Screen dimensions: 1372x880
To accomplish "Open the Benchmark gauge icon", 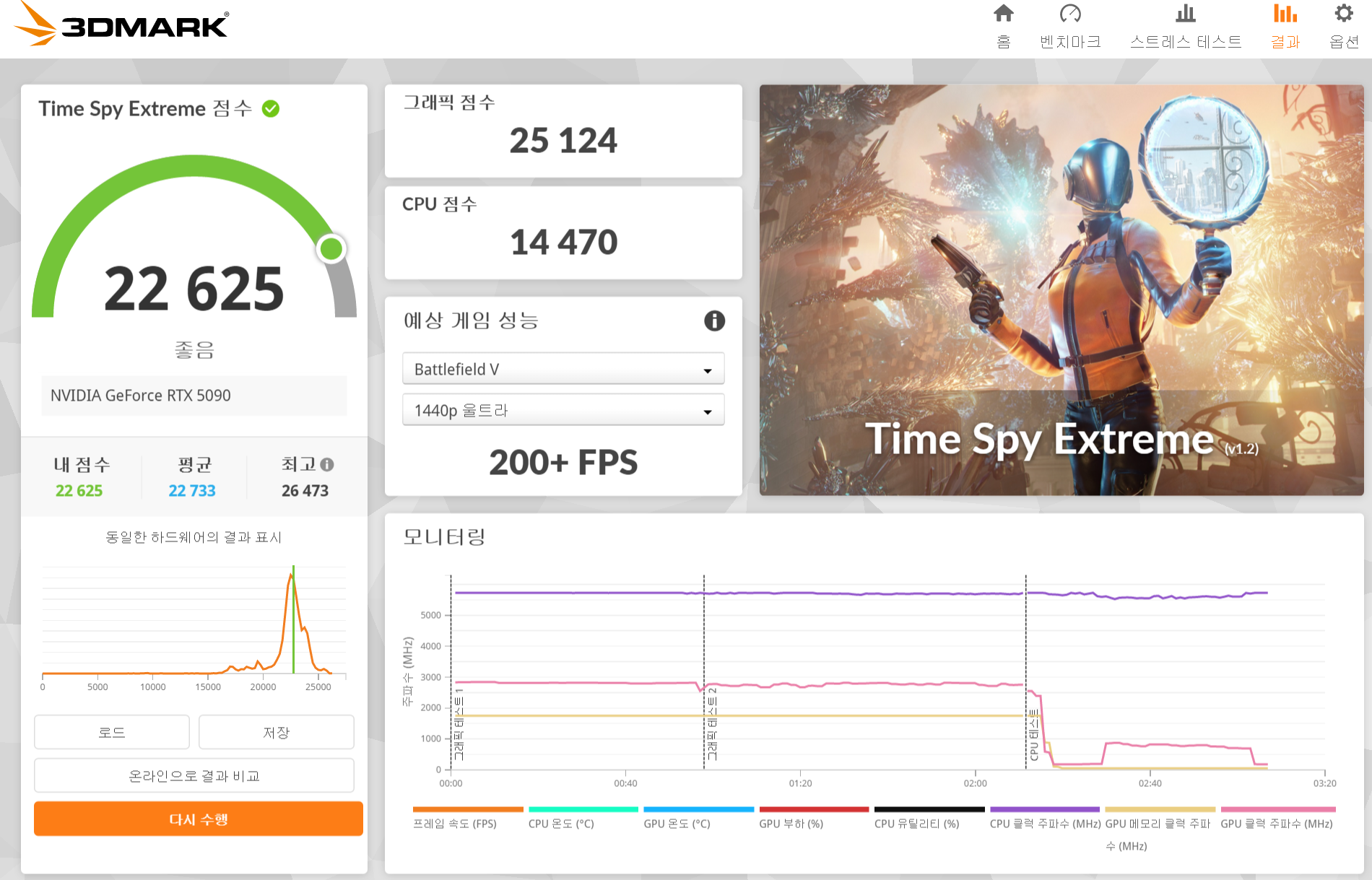I will (1069, 14).
